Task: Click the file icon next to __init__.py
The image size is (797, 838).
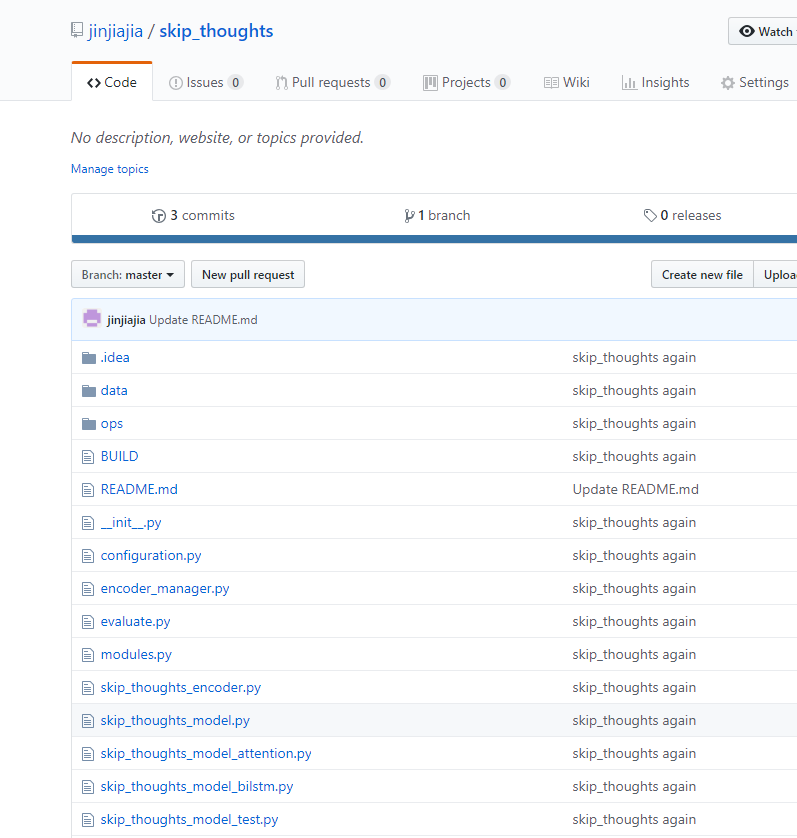Action: point(88,523)
